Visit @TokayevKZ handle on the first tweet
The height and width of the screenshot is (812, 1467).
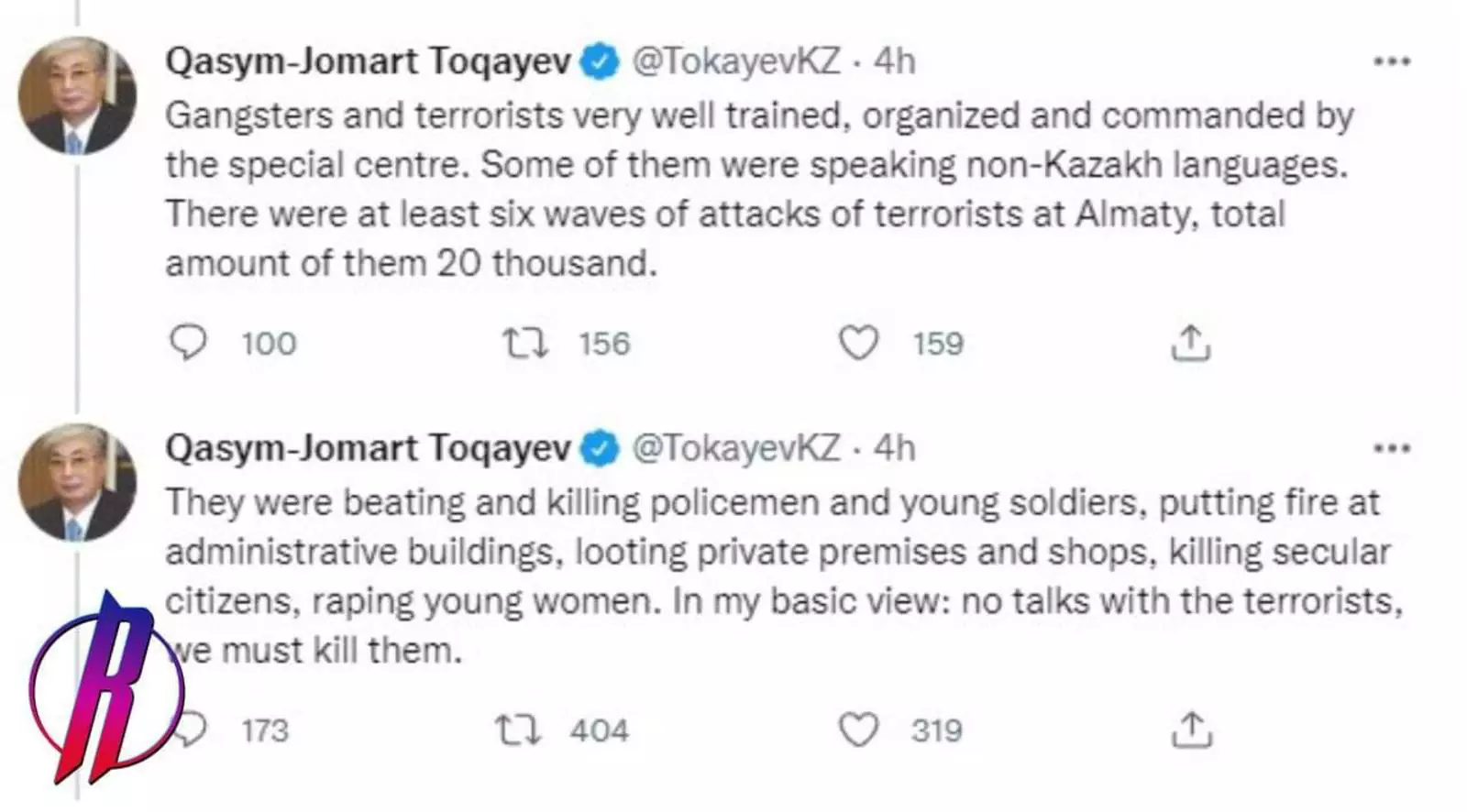[736, 61]
